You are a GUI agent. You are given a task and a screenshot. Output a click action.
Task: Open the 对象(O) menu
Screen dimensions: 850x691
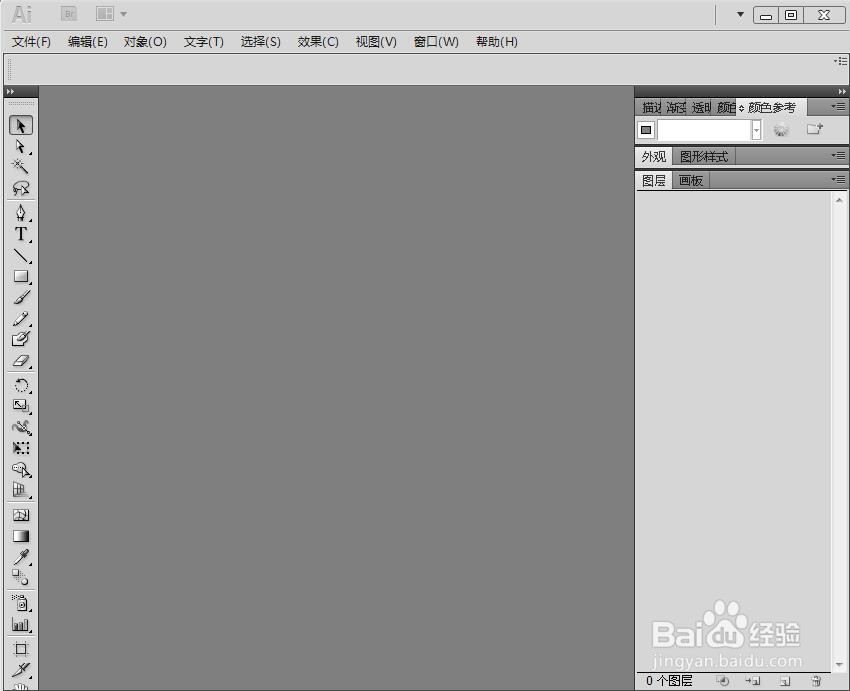point(145,42)
